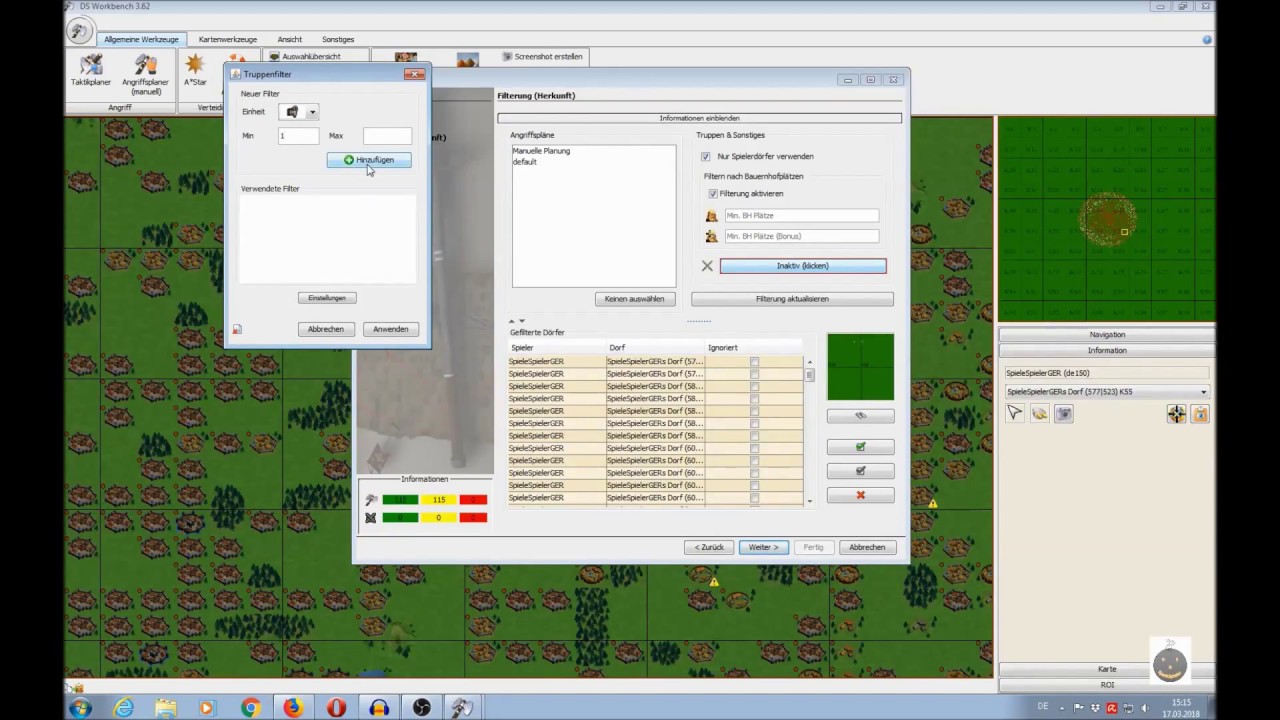Click the X icon left of Inaktiv button
This screenshot has width=1280, height=720.
click(707, 266)
